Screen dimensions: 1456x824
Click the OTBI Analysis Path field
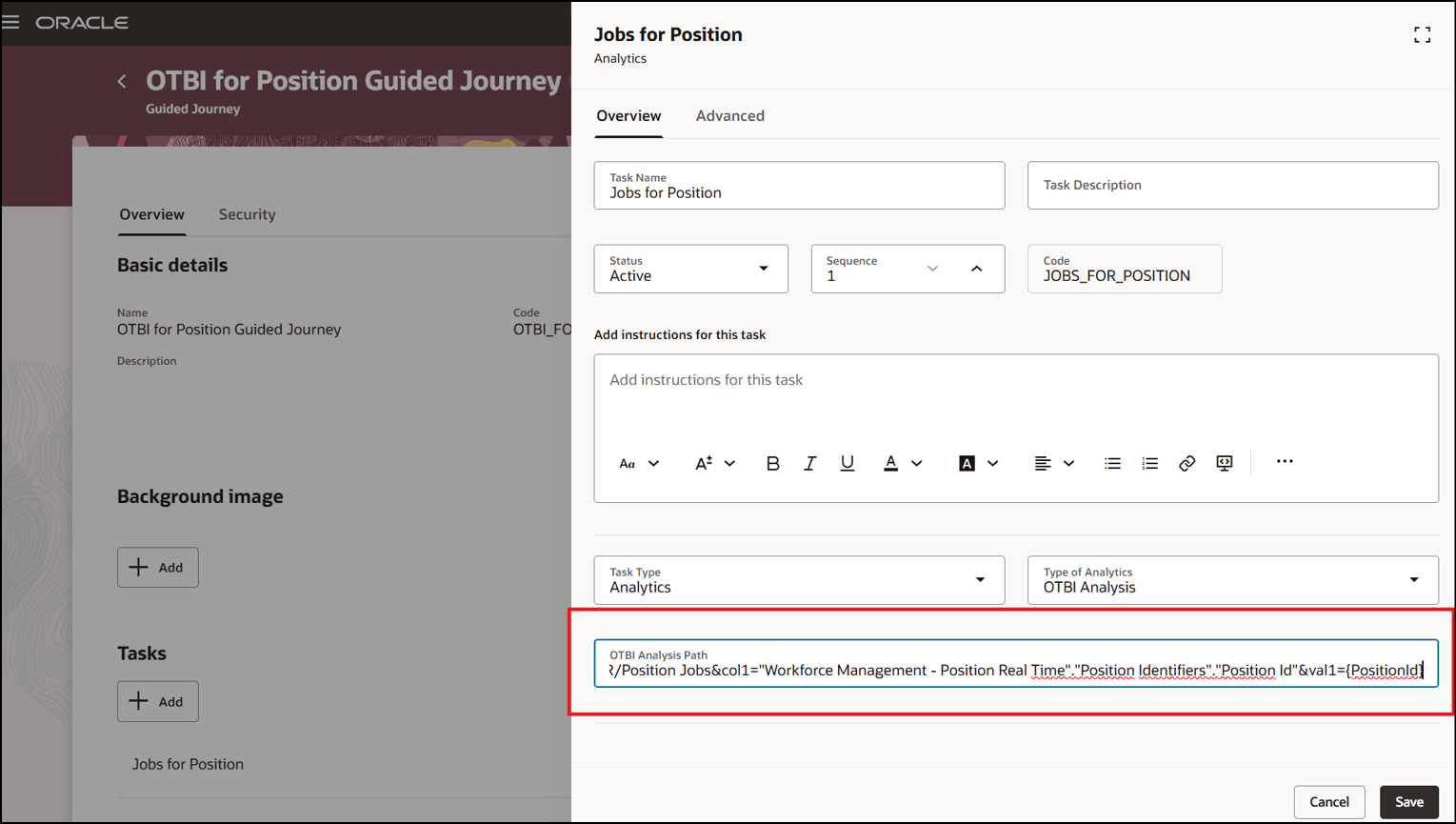(x=1016, y=663)
